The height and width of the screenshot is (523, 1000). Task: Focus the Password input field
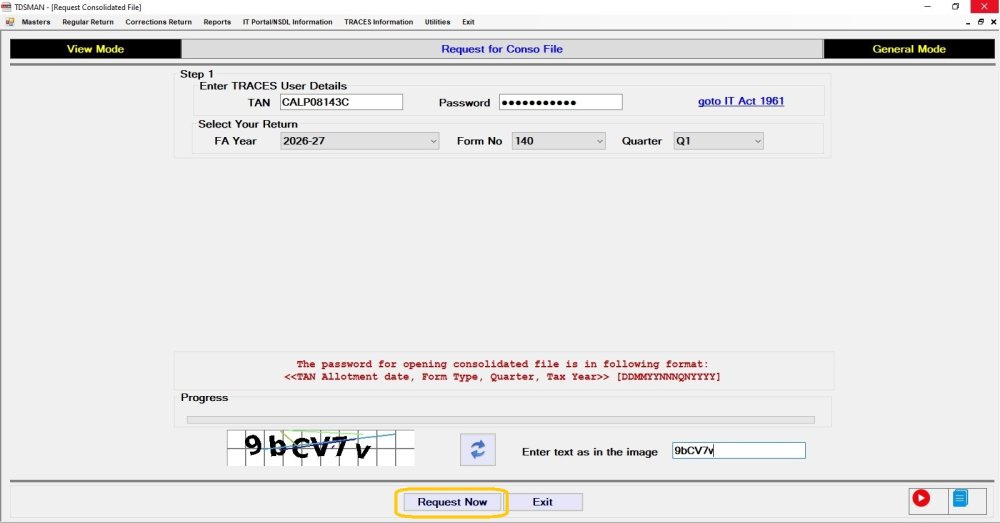pos(561,102)
